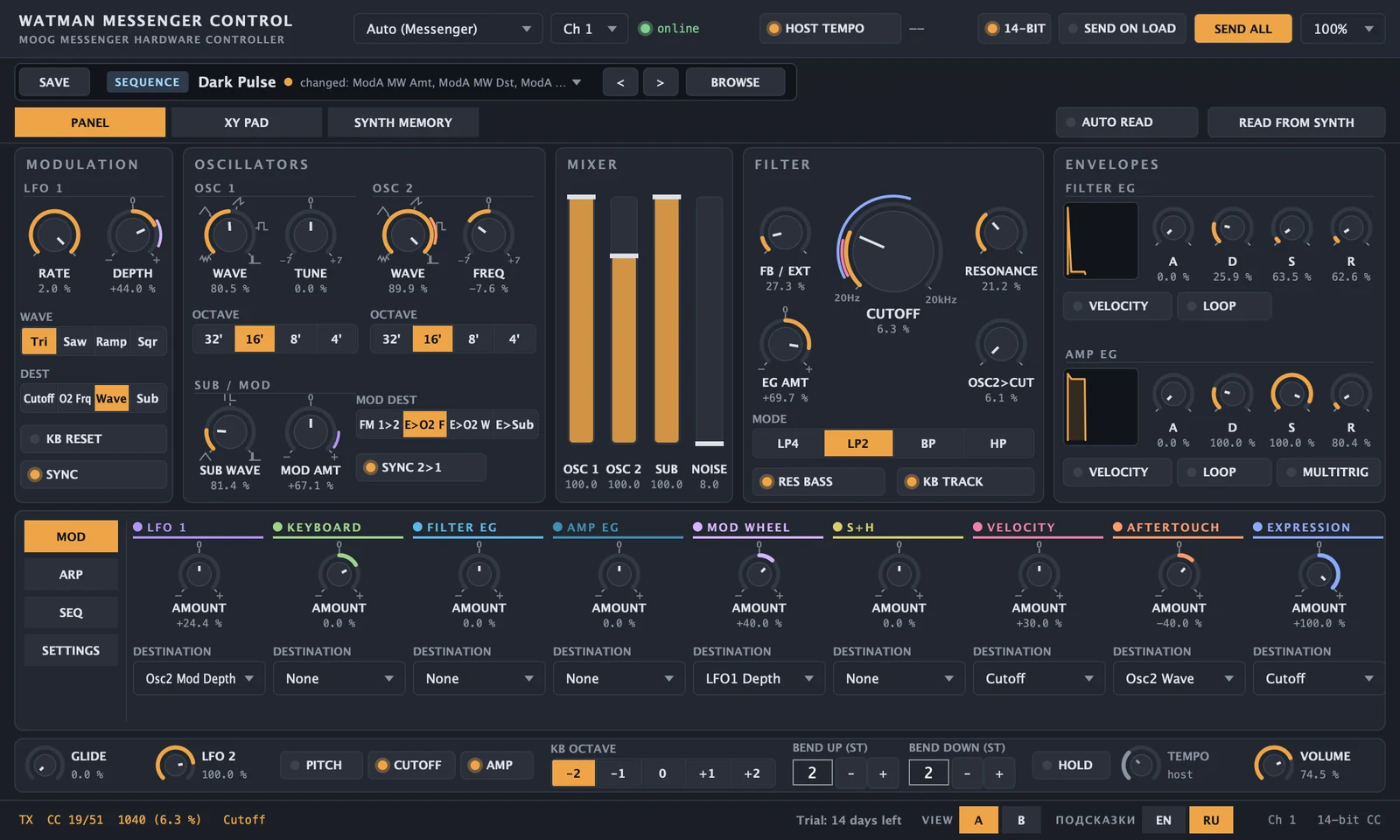Click the Amp EG sustain knob
Viewport: 1400px width, 840px height.
1291,395
